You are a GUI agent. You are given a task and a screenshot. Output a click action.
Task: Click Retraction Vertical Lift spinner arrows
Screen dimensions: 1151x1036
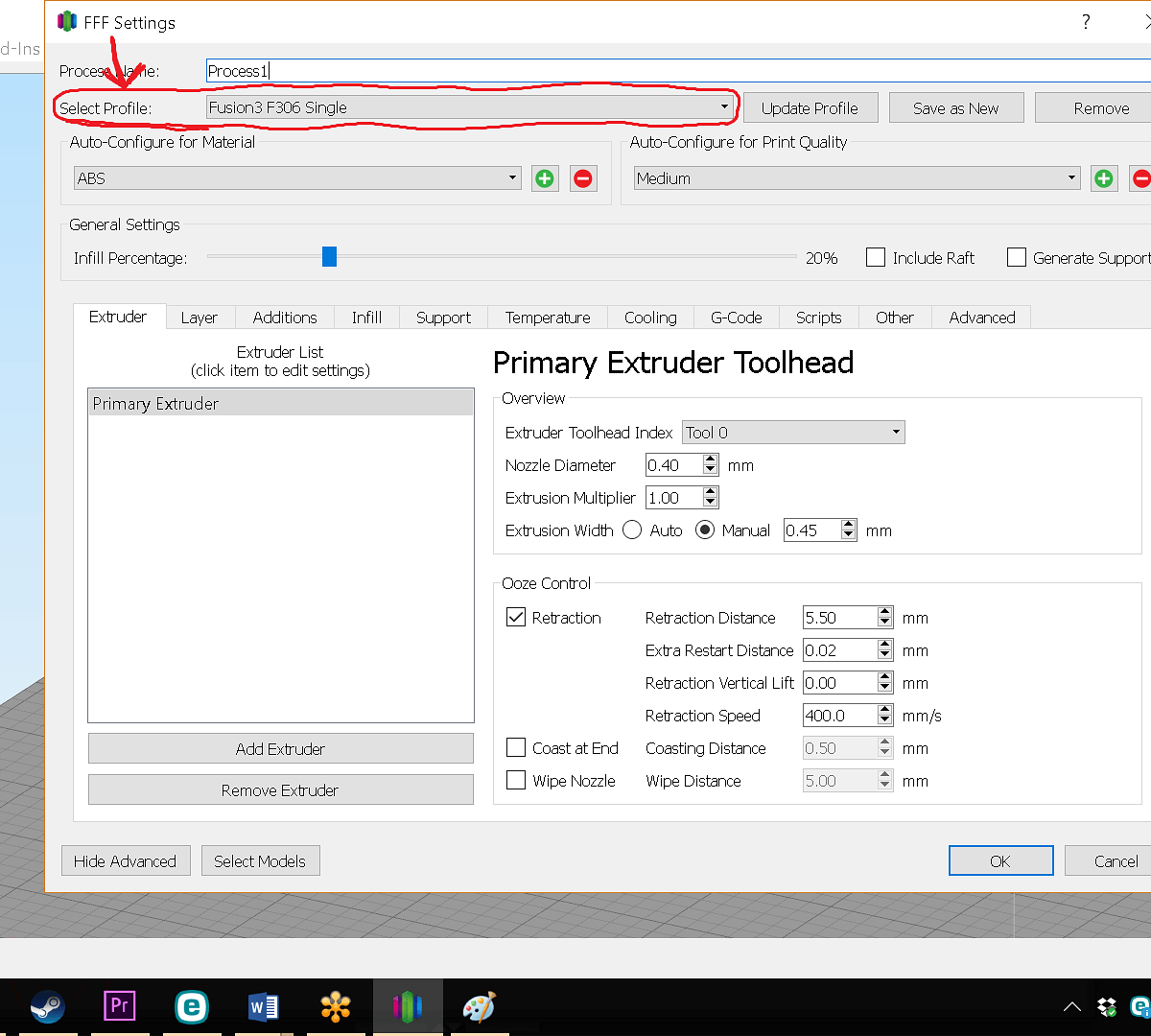tap(885, 683)
